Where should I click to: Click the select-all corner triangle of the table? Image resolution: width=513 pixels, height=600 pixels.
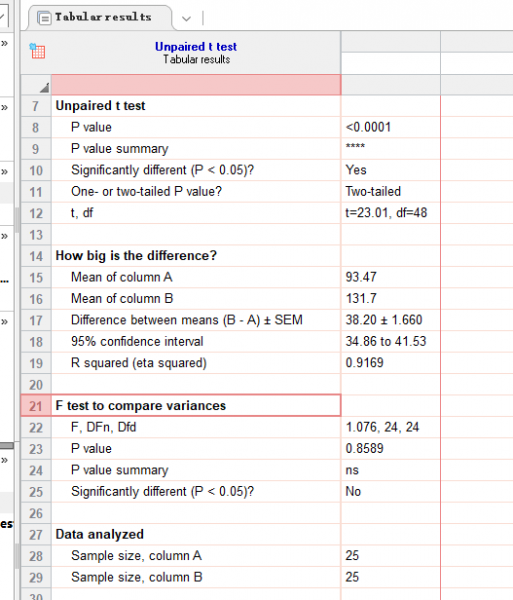pos(44,88)
